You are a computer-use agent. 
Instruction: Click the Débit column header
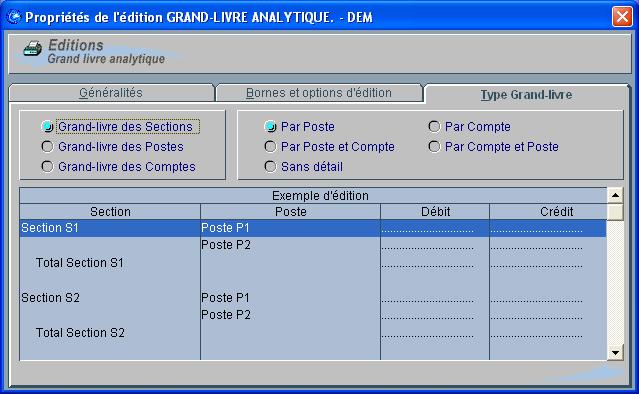coord(435,212)
